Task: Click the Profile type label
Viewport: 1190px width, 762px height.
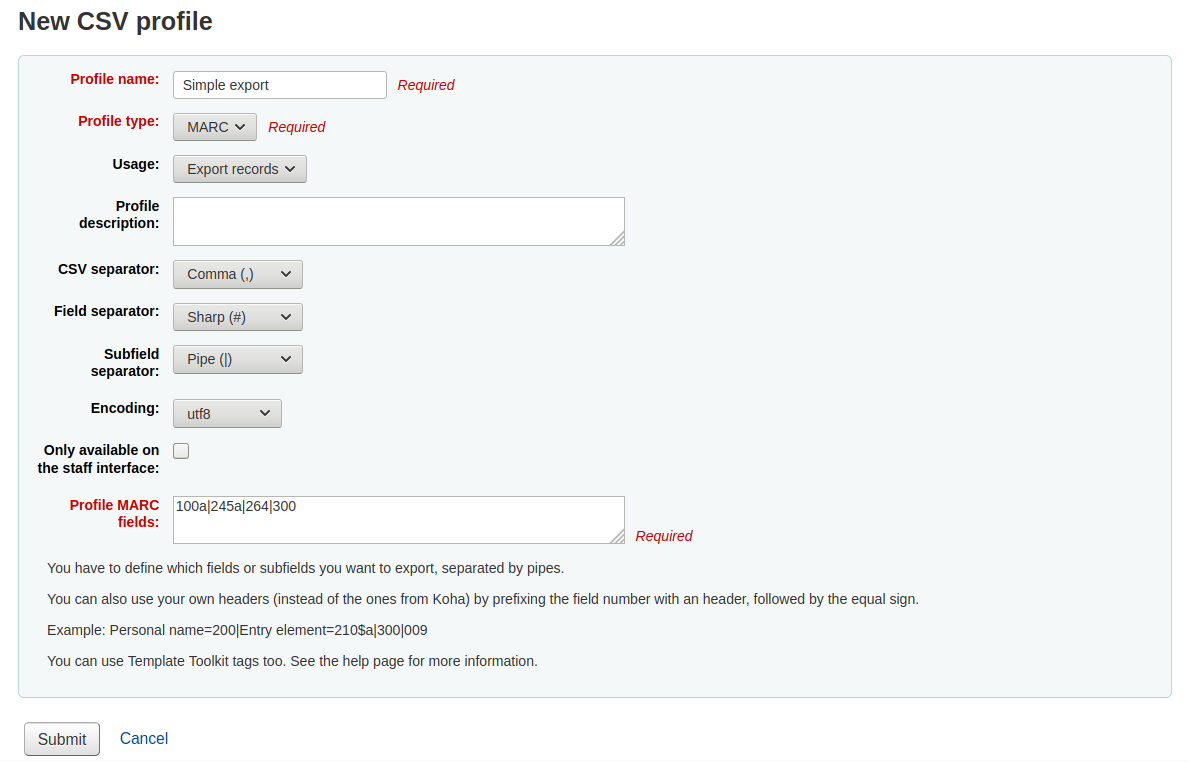Action: coord(118,121)
